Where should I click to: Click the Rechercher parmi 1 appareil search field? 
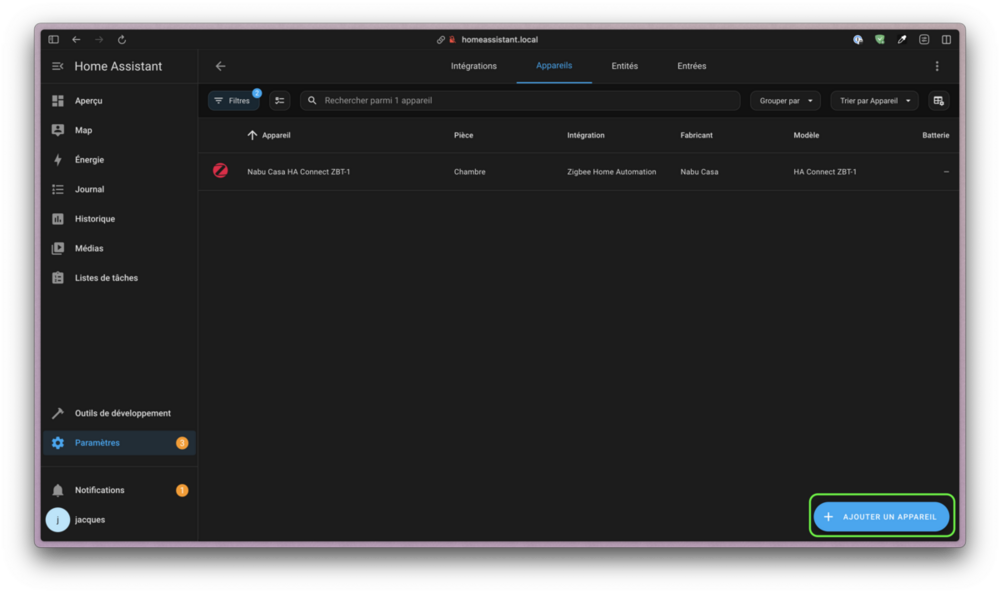click(520, 101)
